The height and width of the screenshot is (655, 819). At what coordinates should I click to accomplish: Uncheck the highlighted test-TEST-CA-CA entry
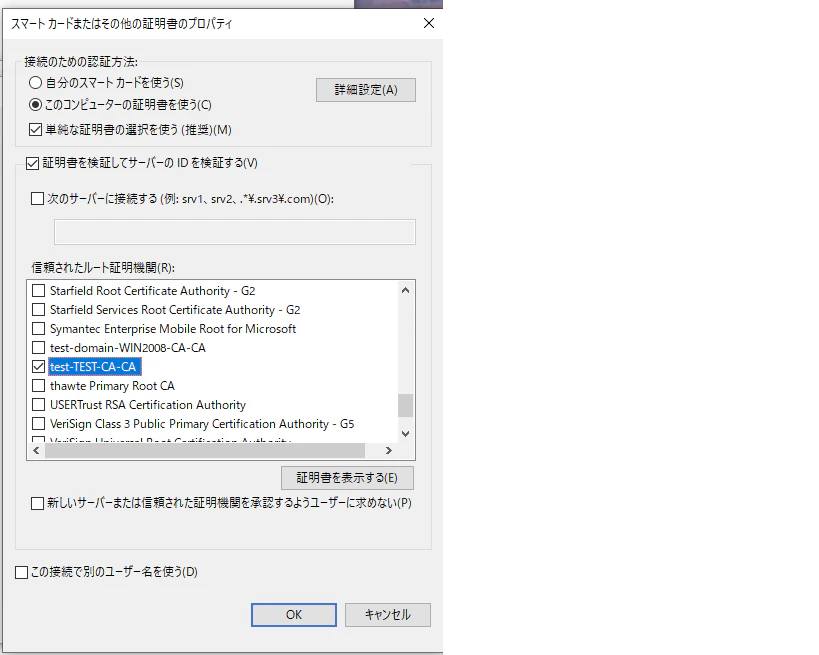point(38,367)
